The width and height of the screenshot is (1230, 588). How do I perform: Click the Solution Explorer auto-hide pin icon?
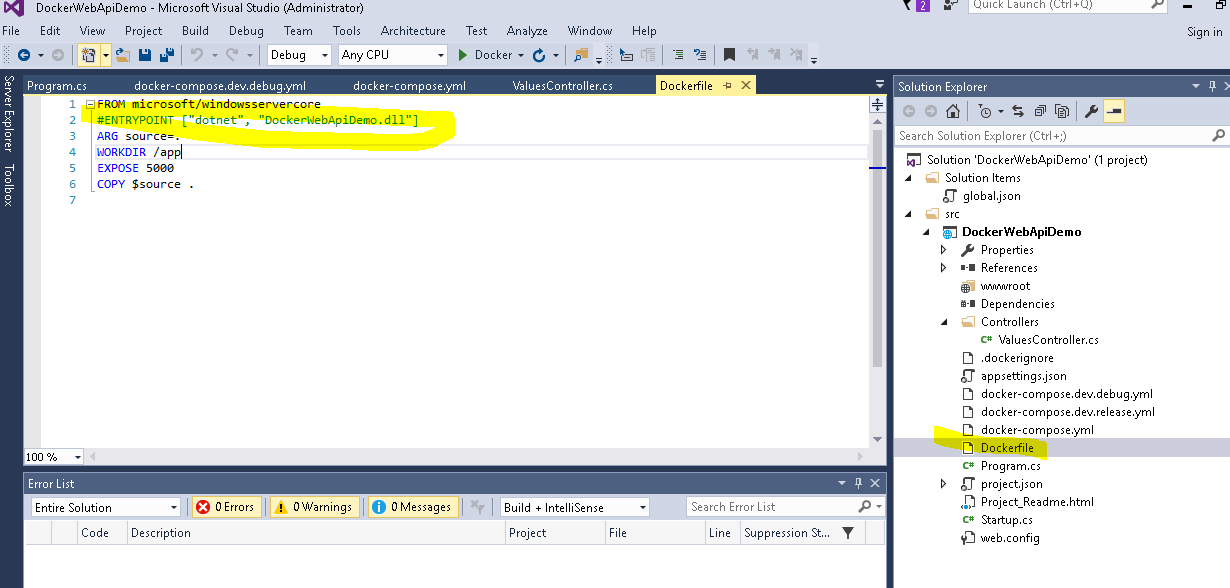[x=1211, y=86]
